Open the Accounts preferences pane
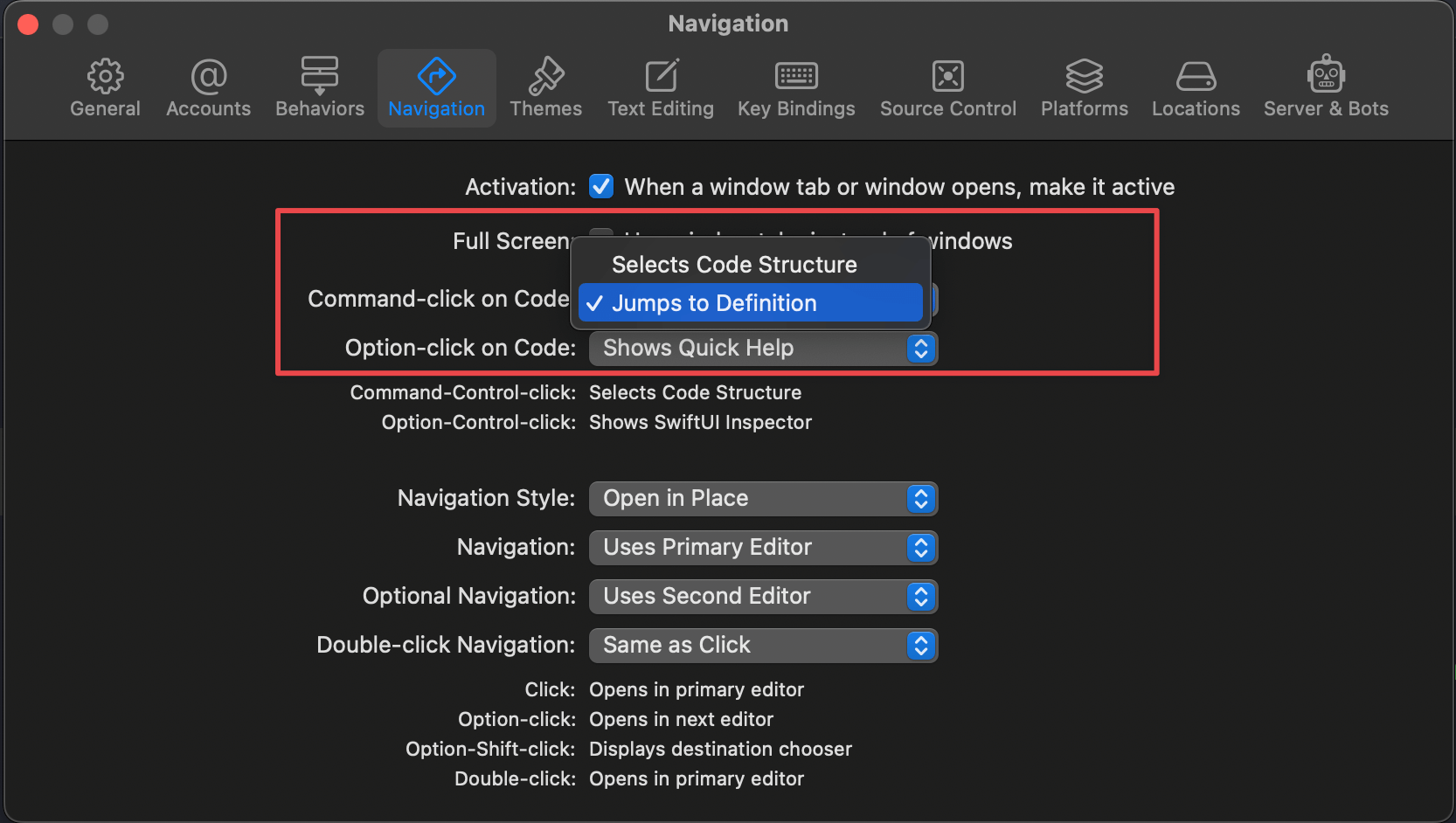The height and width of the screenshot is (823, 1456). click(208, 87)
